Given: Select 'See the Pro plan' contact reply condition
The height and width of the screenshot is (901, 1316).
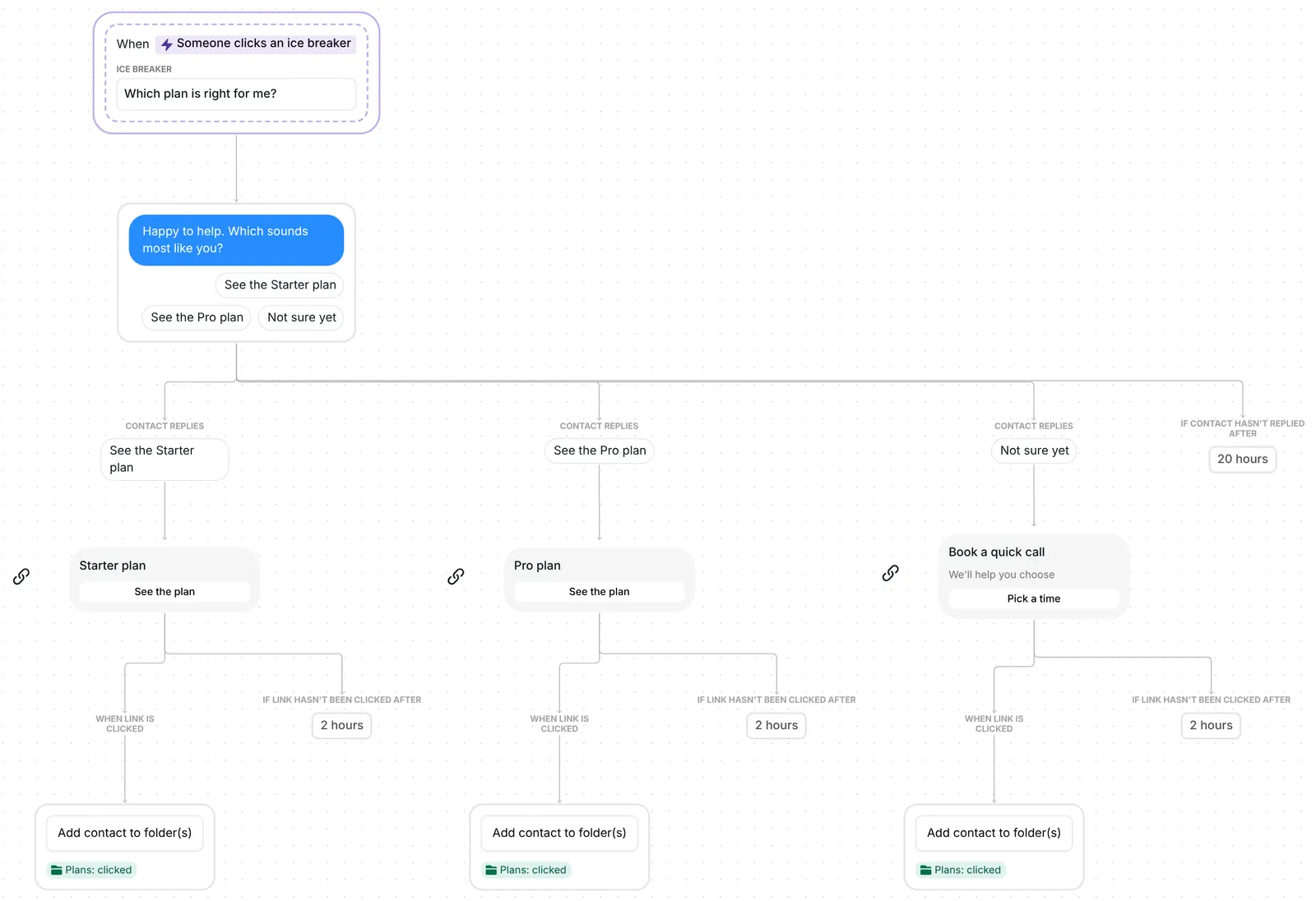Looking at the screenshot, I should 600,450.
